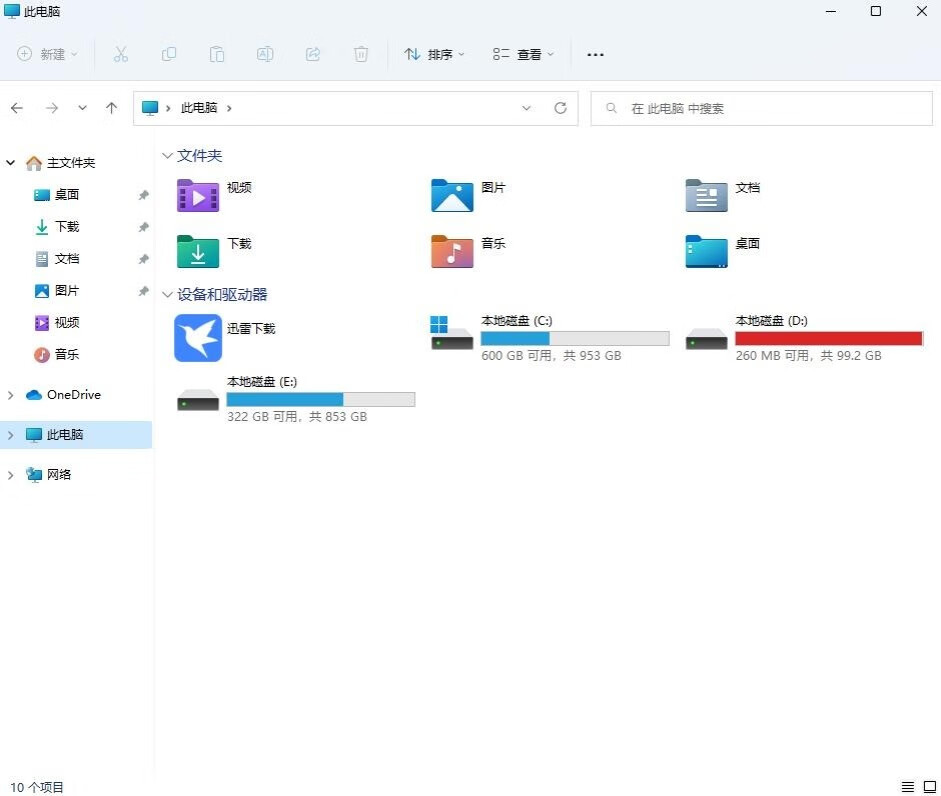This screenshot has width=941, height=796.
Task: Open the 视频 folder in main pane
Action: coord(198,195)
